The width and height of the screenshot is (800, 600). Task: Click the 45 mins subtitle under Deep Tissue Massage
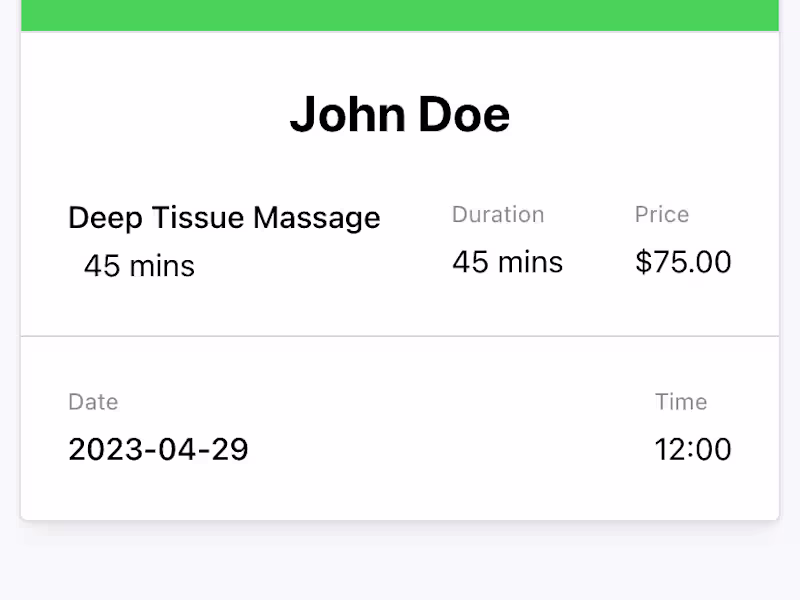coord(139,266)
